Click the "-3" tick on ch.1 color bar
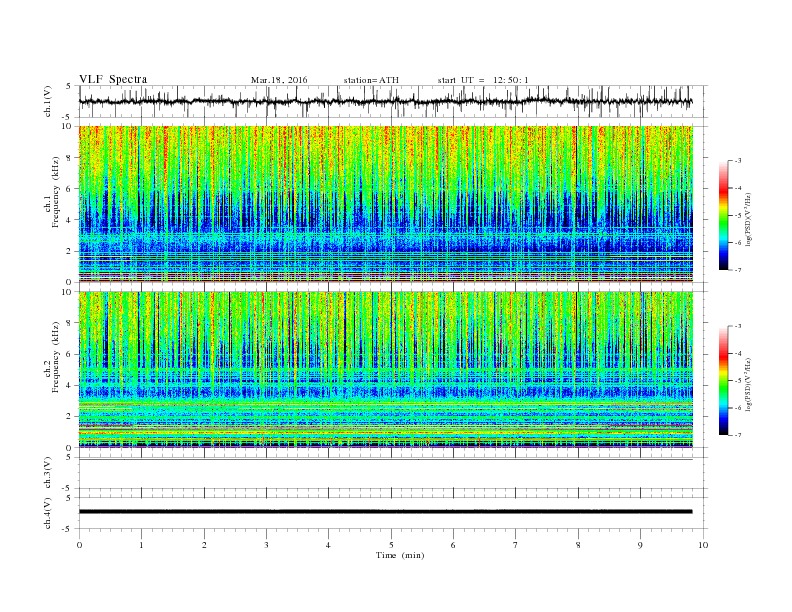 (738, 161)
